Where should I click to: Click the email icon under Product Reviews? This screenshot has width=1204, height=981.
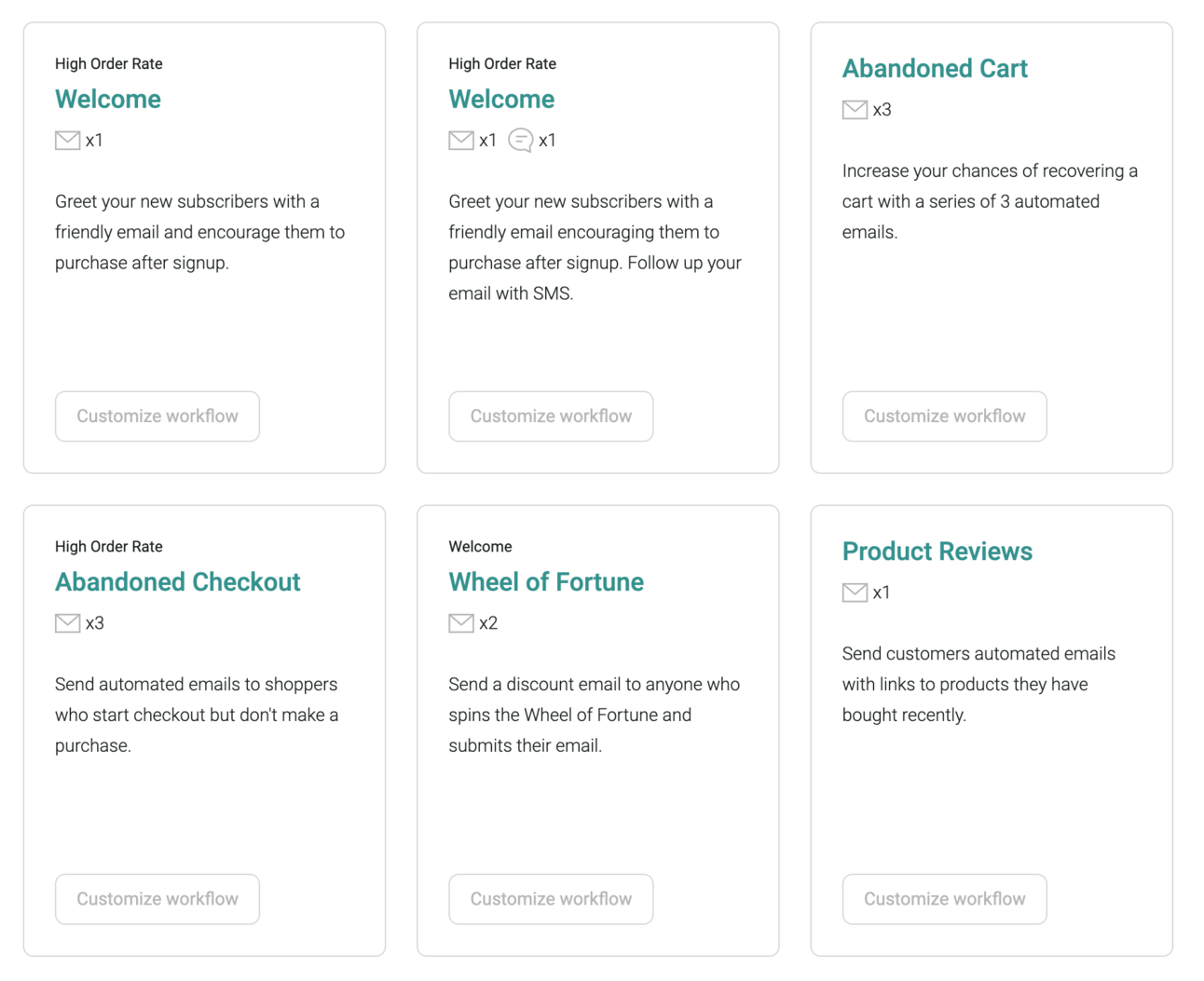(855, 593)
